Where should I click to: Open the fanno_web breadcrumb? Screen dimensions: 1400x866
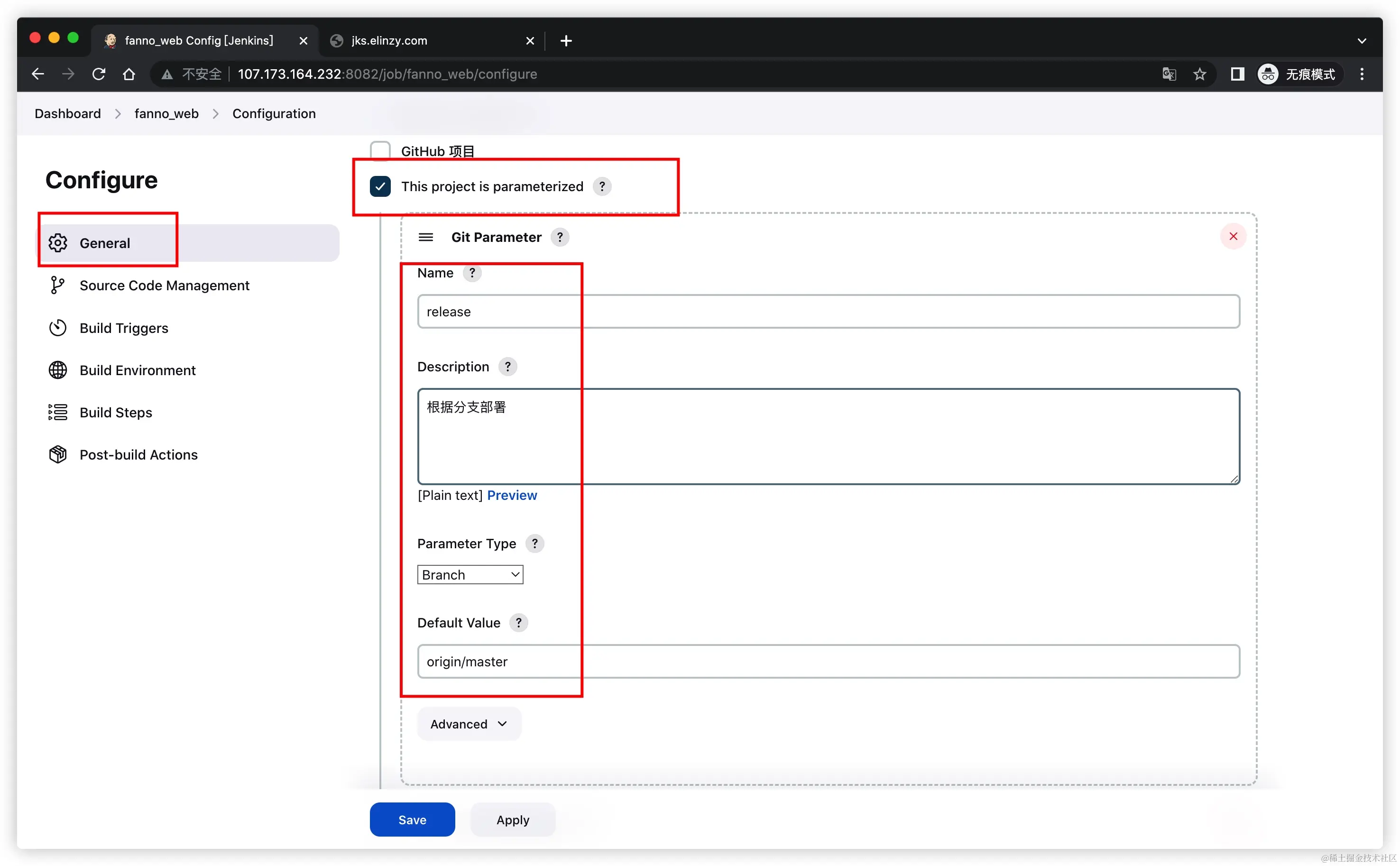point(166,113)
